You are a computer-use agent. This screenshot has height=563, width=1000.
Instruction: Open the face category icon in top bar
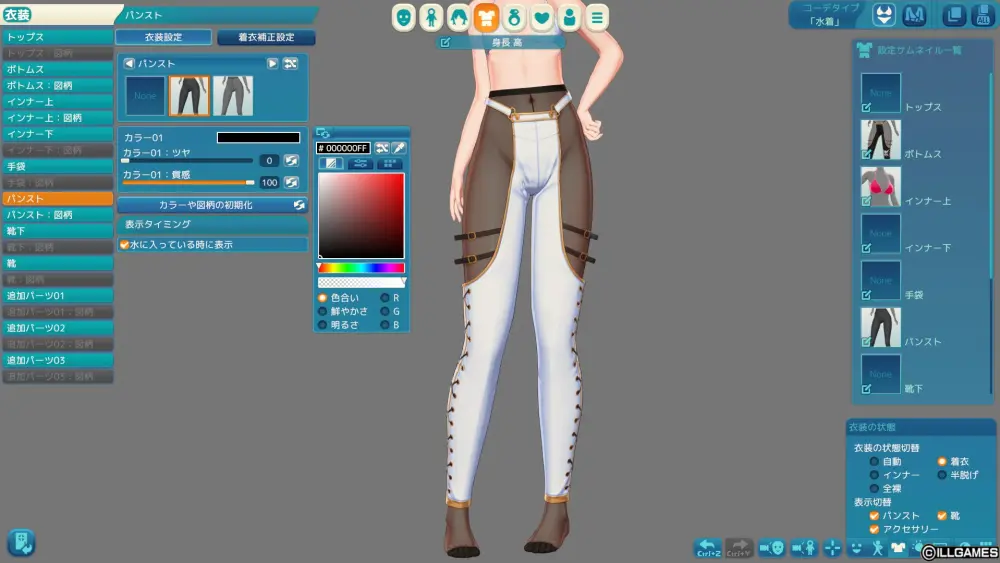tap(404, 17)
